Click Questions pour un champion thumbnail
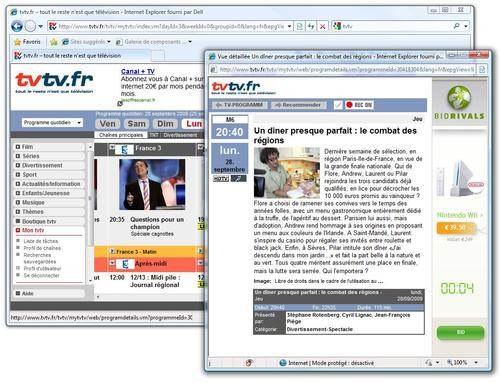Image resolution: width=500 pixels, height=383 pixels. click(152, 184)
